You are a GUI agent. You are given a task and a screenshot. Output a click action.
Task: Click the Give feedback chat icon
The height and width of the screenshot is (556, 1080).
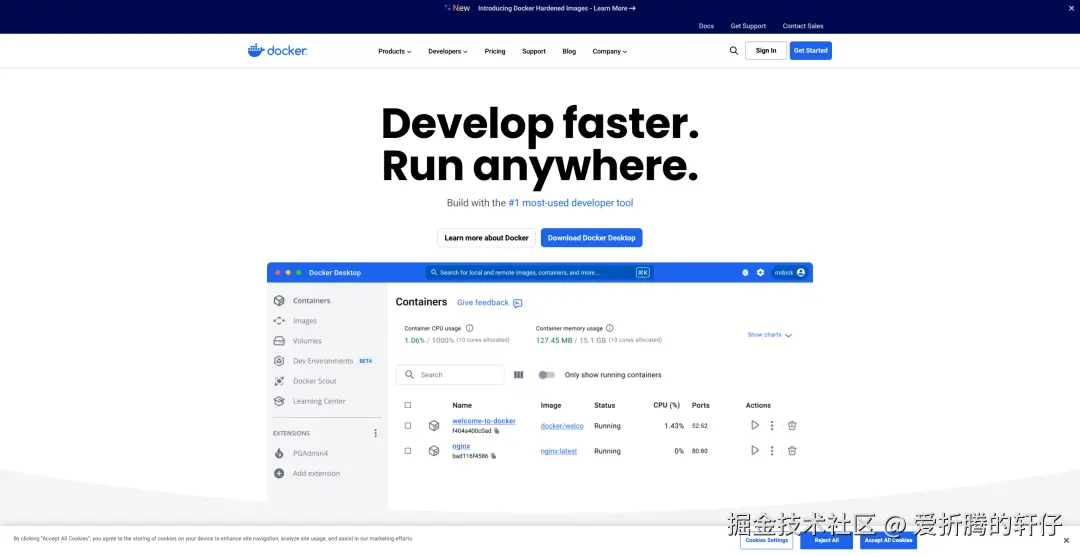click(517, 303)
